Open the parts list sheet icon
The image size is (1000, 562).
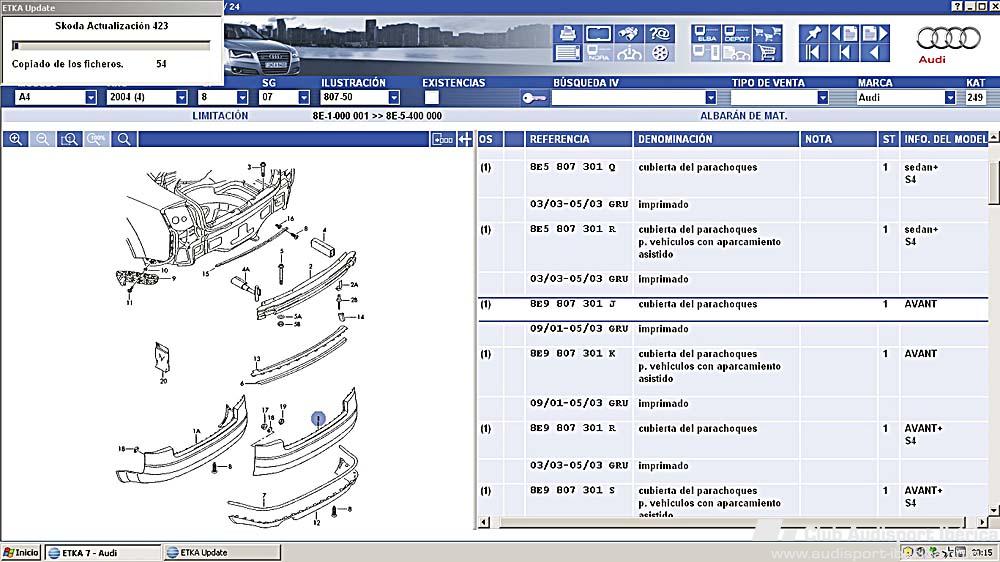pyautogui.click(x=567, y=53)
